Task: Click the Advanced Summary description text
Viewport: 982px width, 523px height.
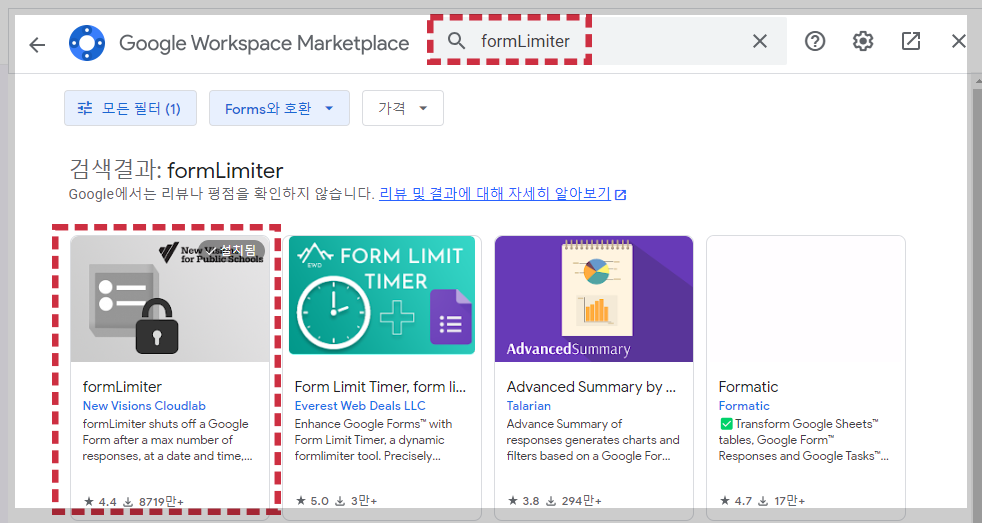Action: pos(593,440)
